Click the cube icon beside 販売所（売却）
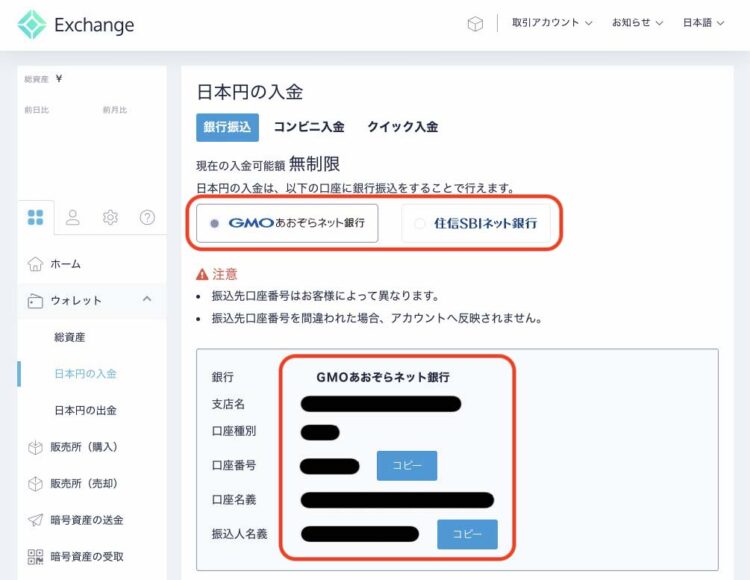 [x=35, y=483]
